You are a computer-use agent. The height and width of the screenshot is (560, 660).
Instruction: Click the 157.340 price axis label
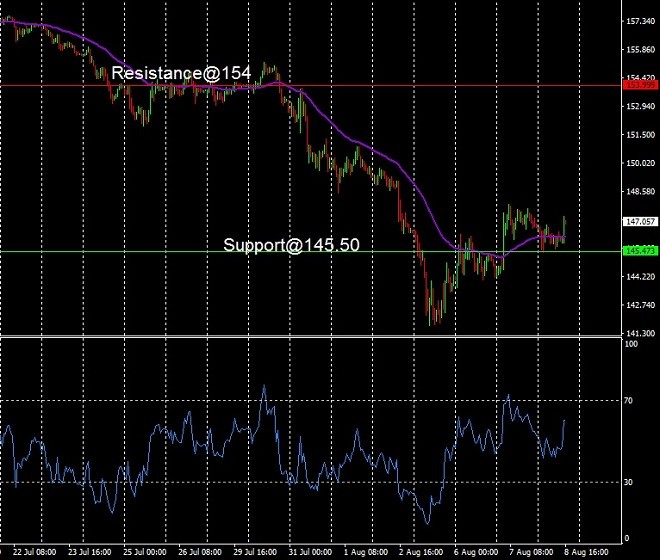641,21
